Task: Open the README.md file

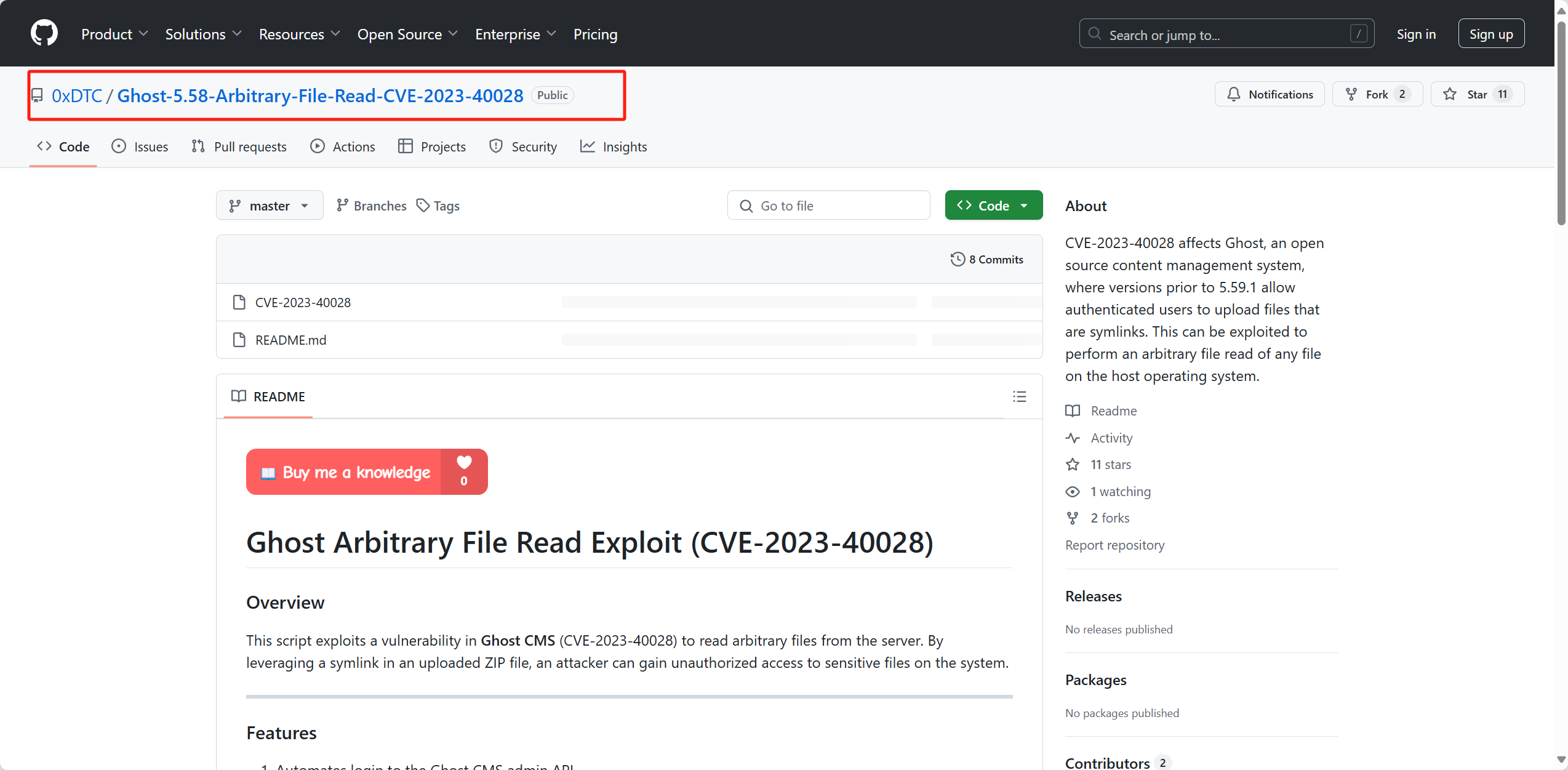Action: tap(290, 340)
